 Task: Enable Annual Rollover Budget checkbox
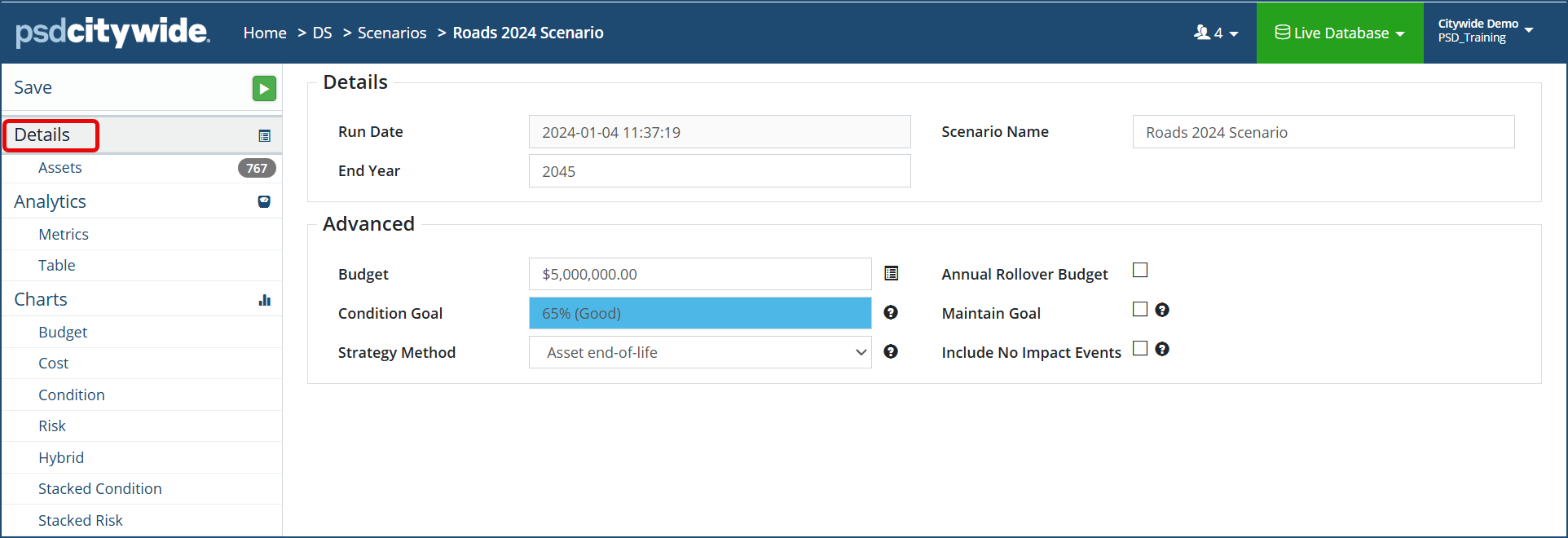[x=1140, y=270]
